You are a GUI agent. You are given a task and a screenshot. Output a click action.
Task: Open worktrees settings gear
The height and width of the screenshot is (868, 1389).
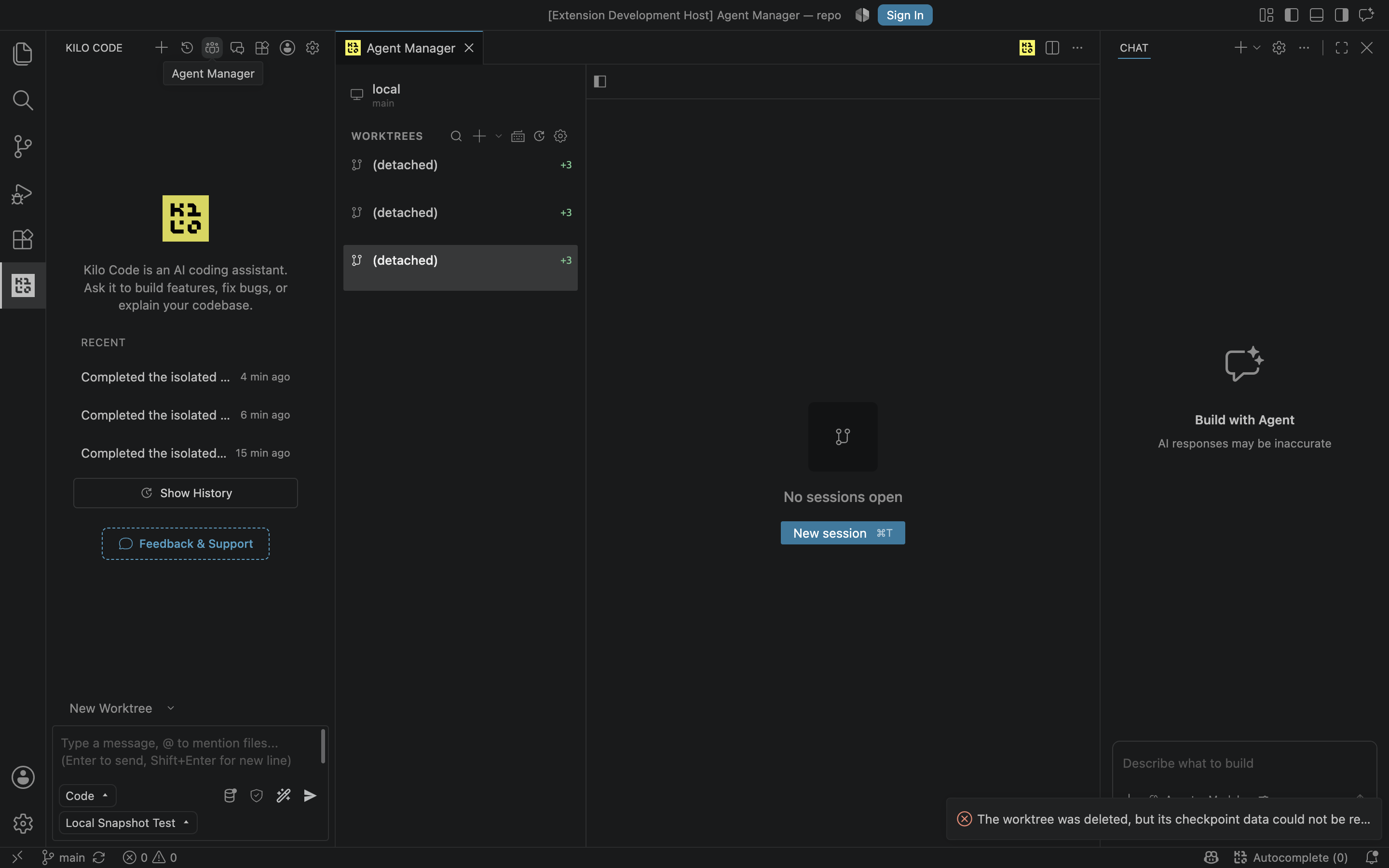pos(560,136)
